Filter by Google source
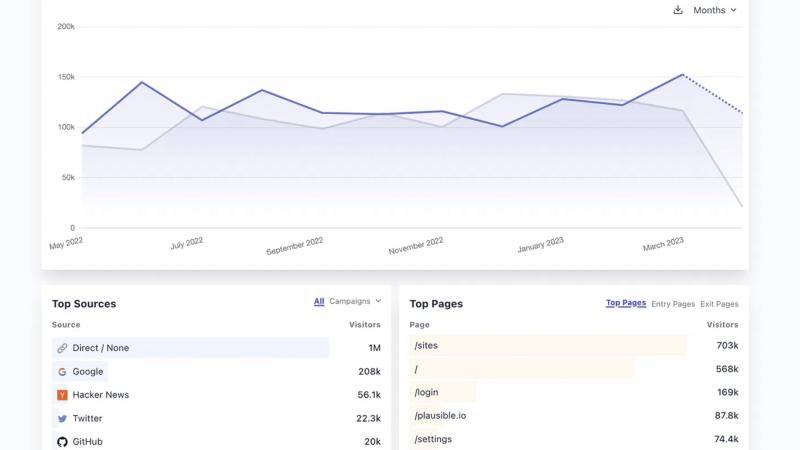The image size is (800, 450). [88, 371]
